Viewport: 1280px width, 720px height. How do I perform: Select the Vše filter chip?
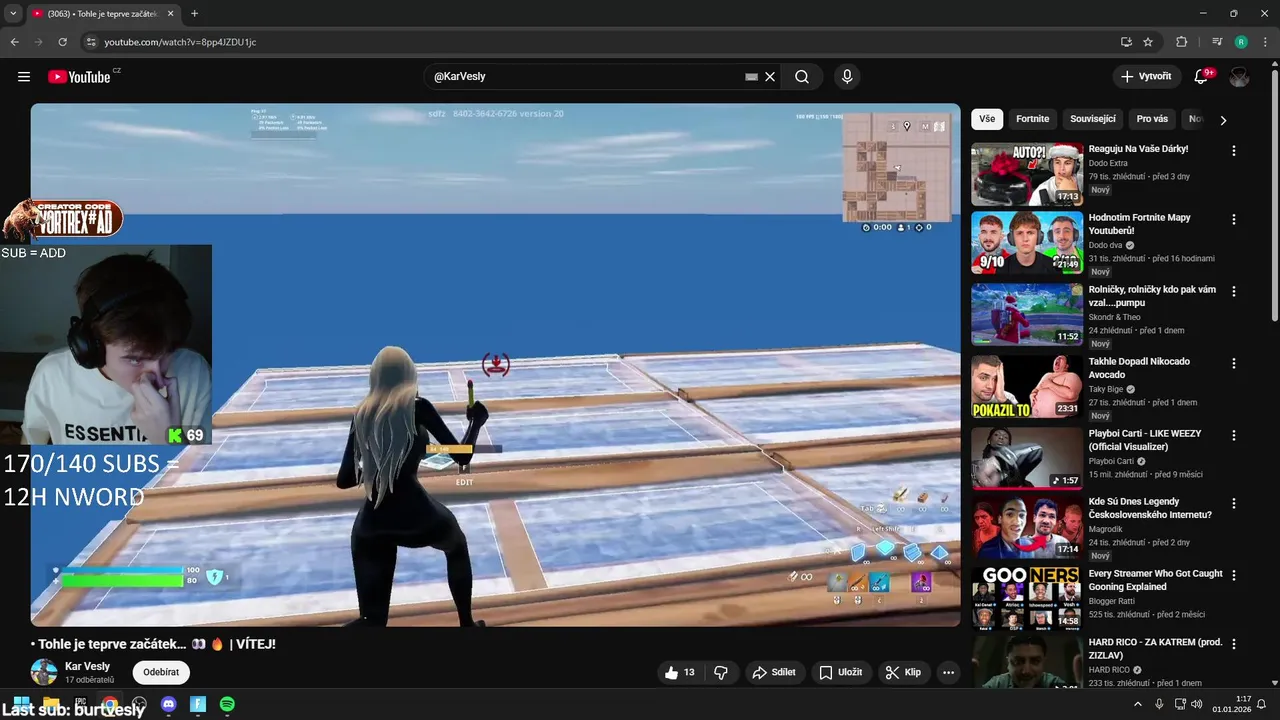987,119
